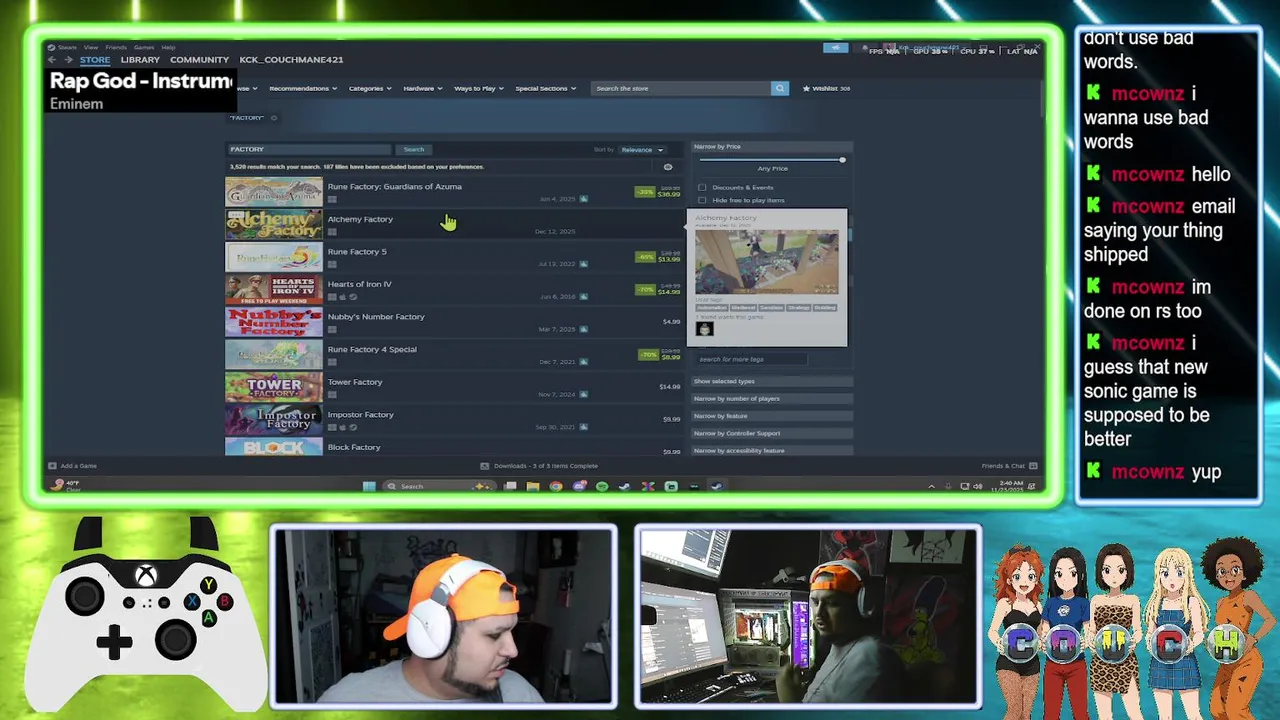Click the search for more tags field

(x=751, y=359)
